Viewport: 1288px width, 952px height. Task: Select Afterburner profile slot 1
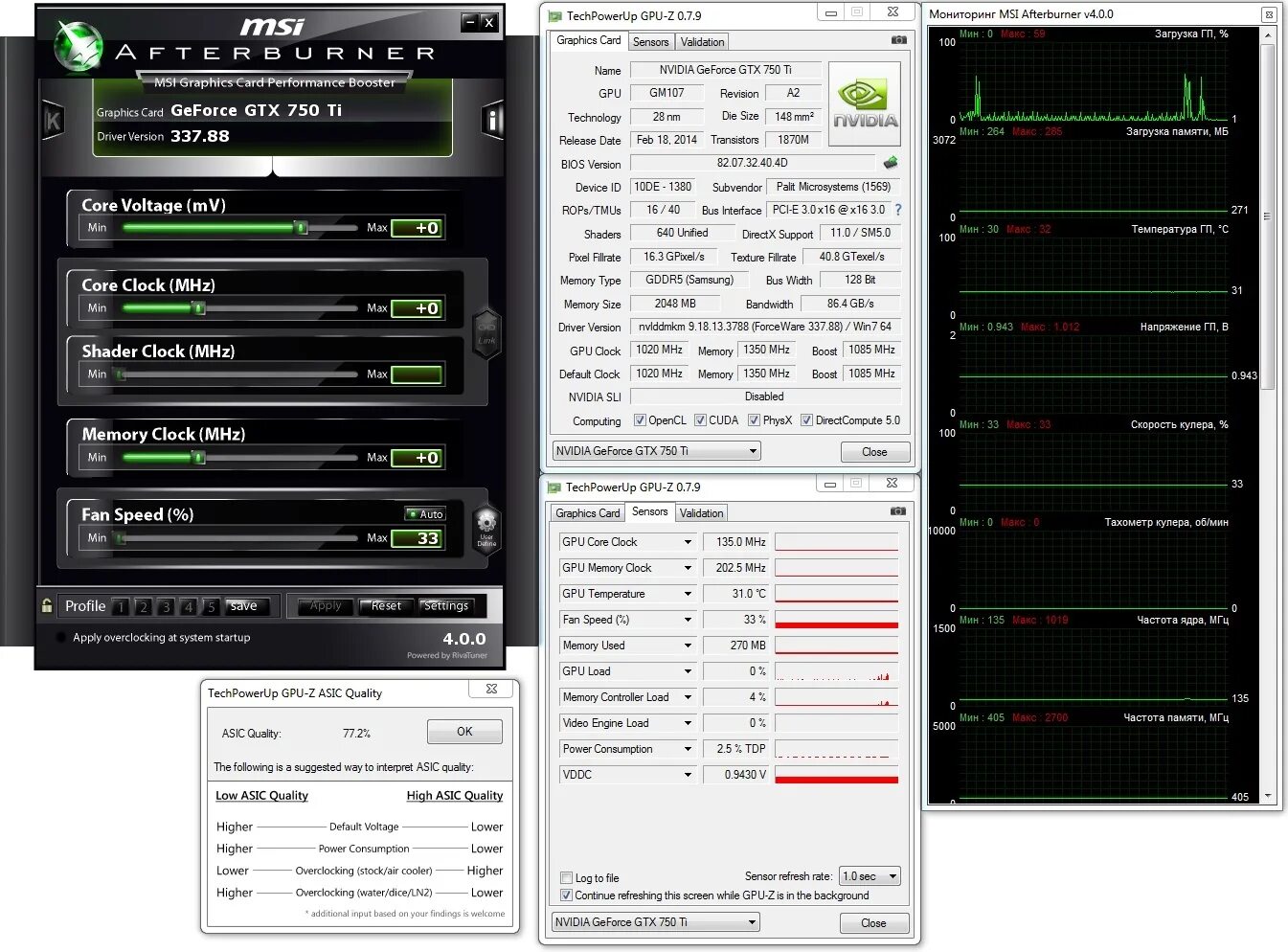(x=121, y=606)
